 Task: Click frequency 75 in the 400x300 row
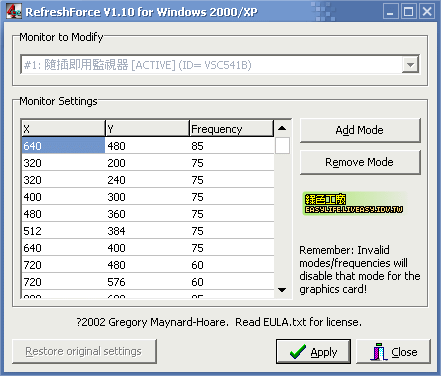pyautogui.click(x=232, y=197)
